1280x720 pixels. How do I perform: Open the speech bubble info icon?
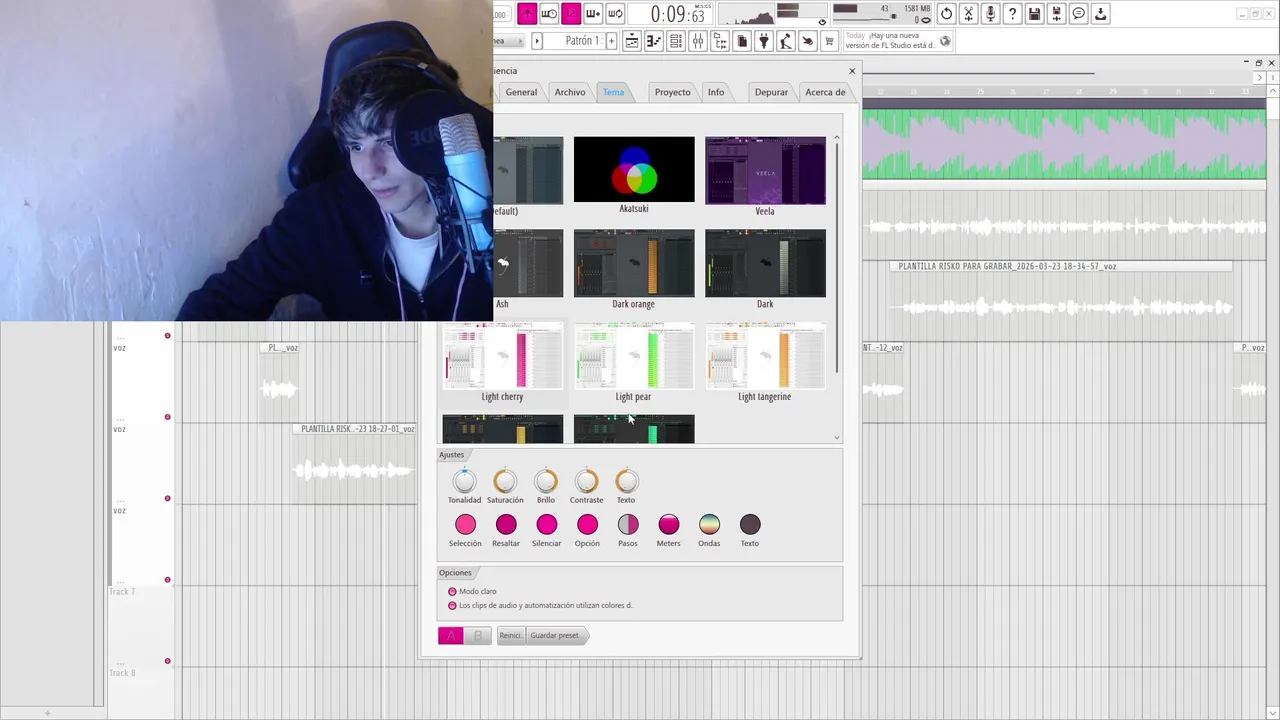1078,14
